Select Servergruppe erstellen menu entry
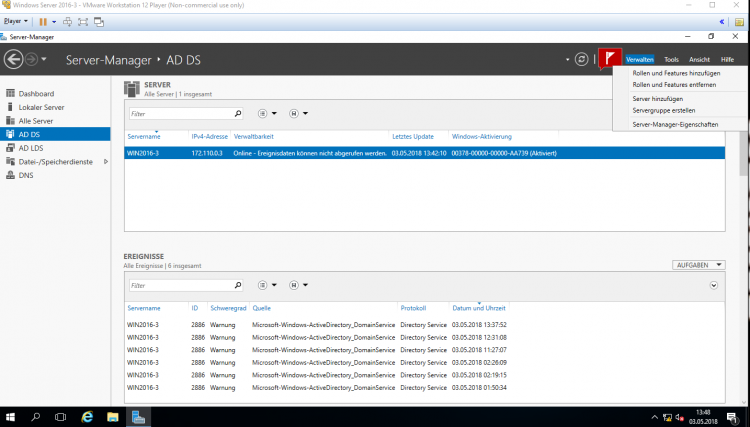Screen dimensions: 750x427 (664, 110)
